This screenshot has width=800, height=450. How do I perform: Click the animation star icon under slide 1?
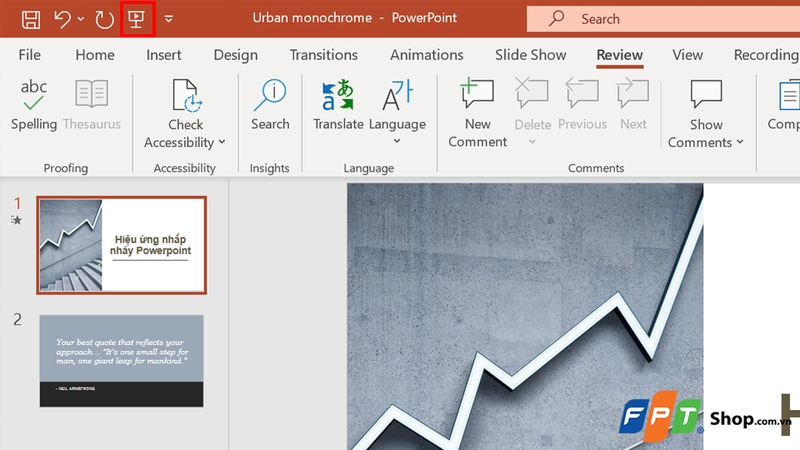(16, 220)
